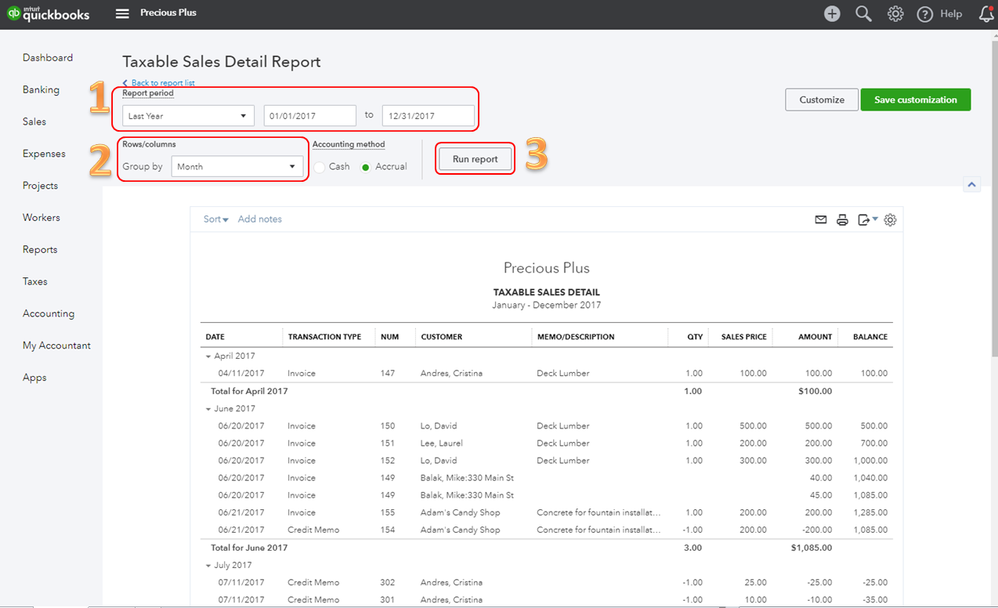Open the Last Year report period dropdown
Image resolution: width=998 pixels, height=608 pixels.
point(187,116)
